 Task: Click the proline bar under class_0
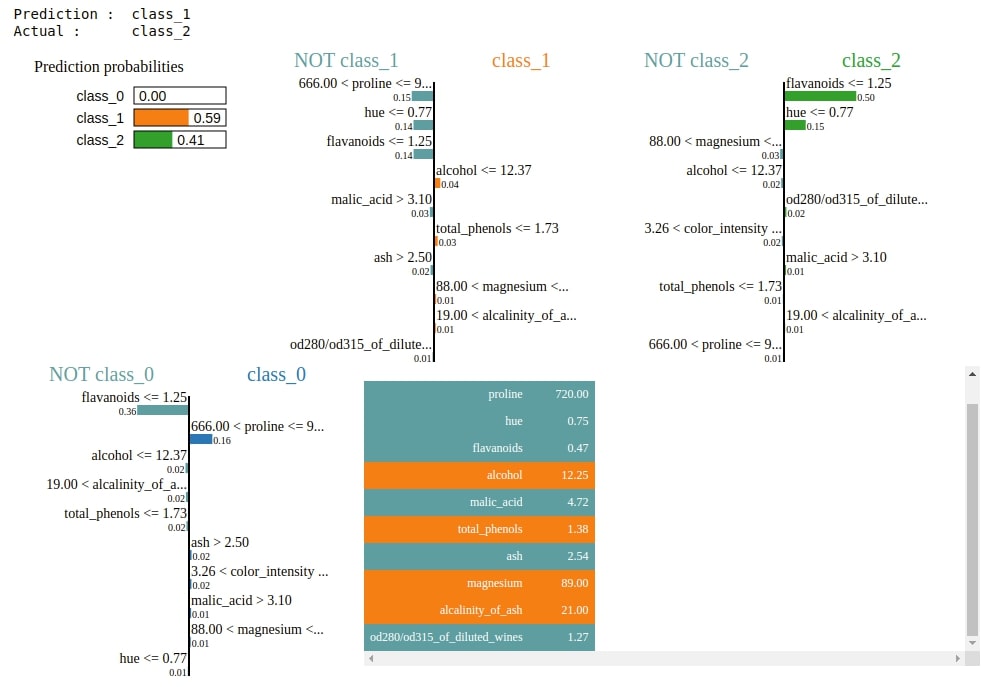tap(200, 439)
